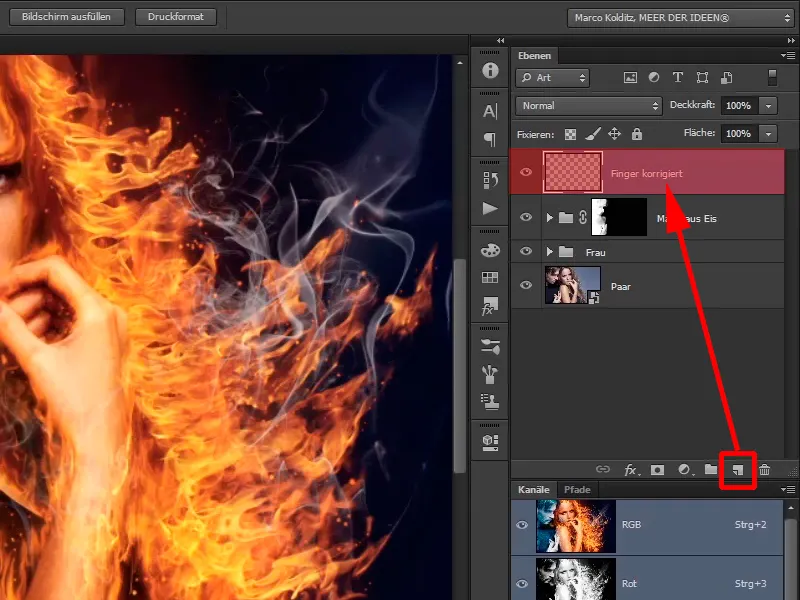
Task: Toggle the layer filter switch on/off
Action: 772,78
